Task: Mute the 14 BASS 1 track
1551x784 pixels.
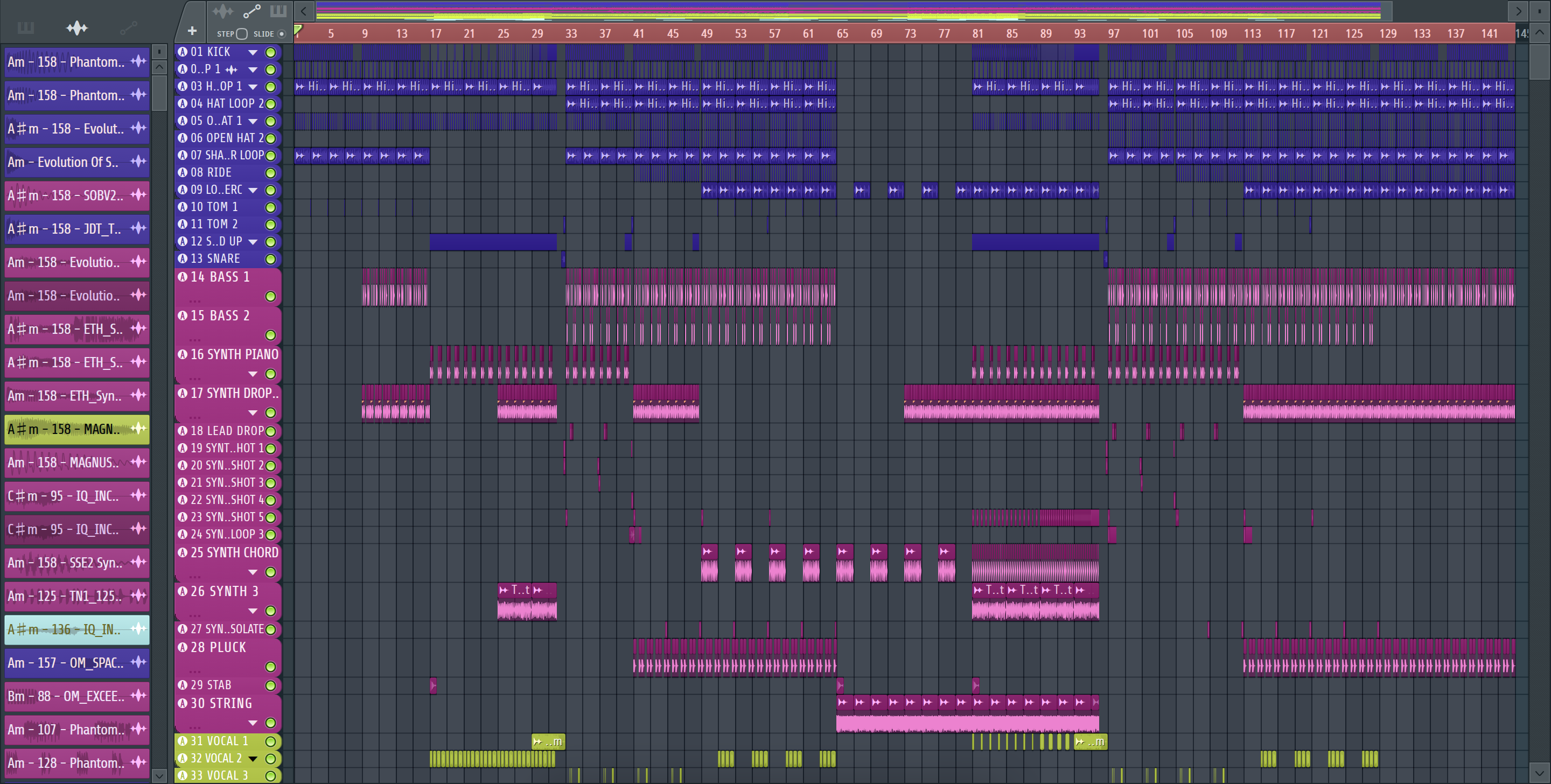Action: 271,296
